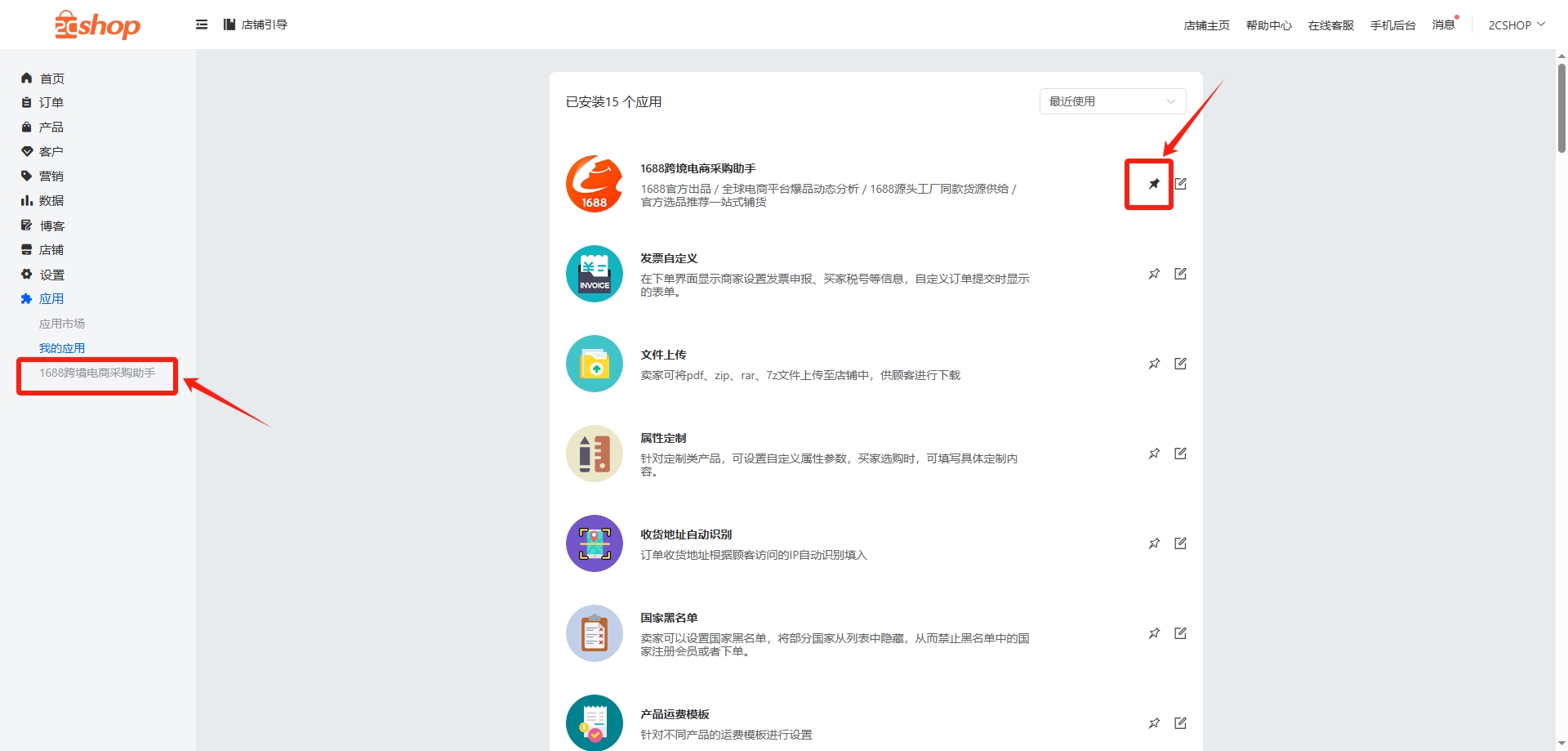Click the edit icon for 文件上传
This screenshot has height=751, width=1568.
coord(1180,364)
